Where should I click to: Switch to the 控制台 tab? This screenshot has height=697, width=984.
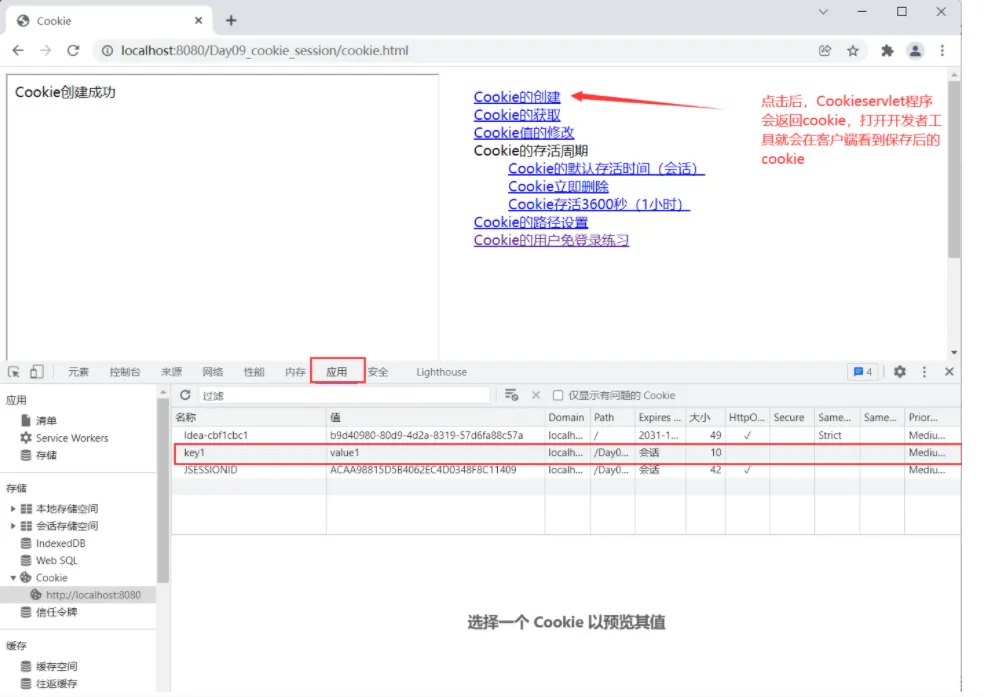[x=125, y=372]
